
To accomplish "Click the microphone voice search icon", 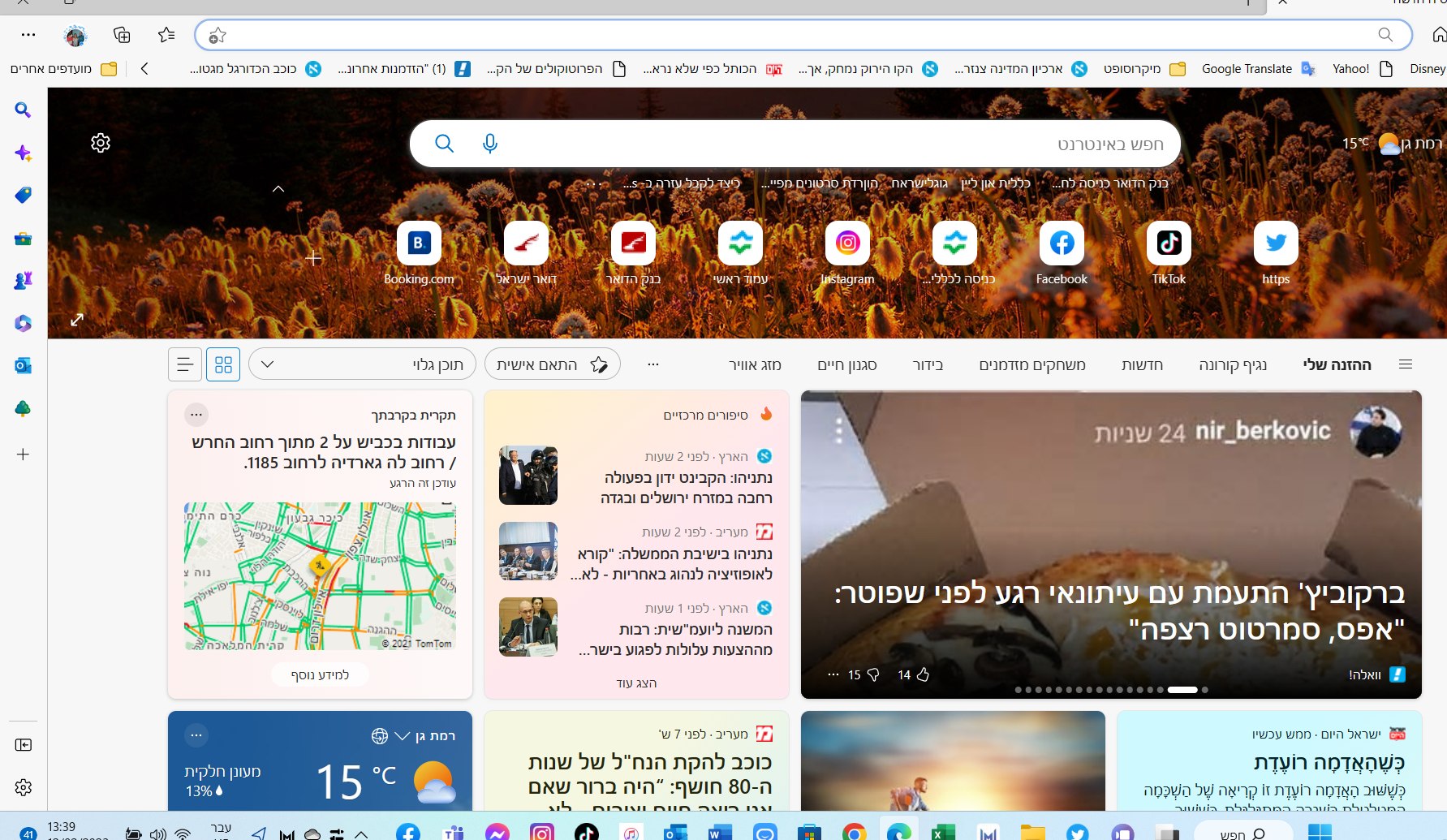I will [x=489, y=144].
